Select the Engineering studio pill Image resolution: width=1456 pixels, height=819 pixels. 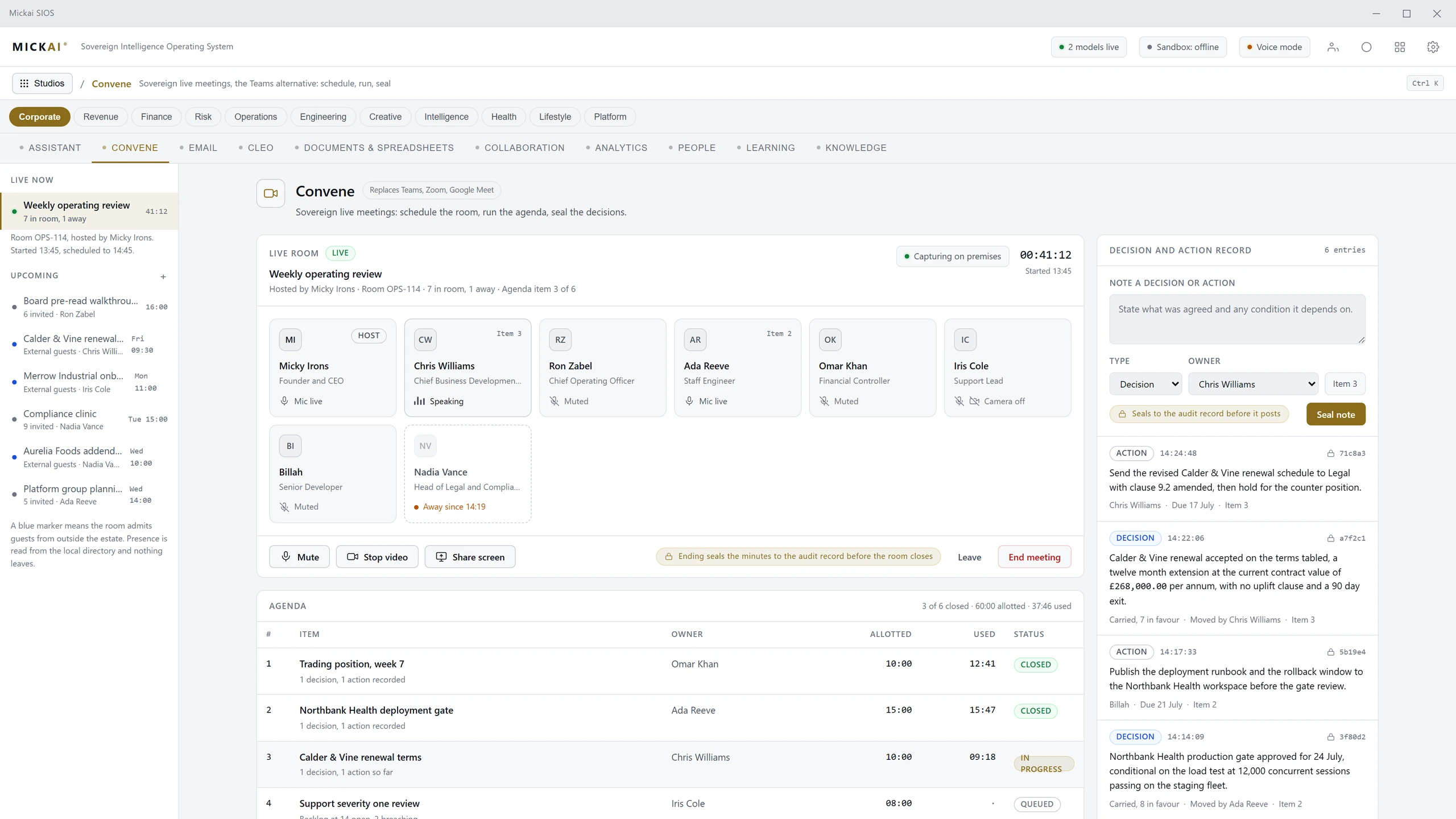323,117
